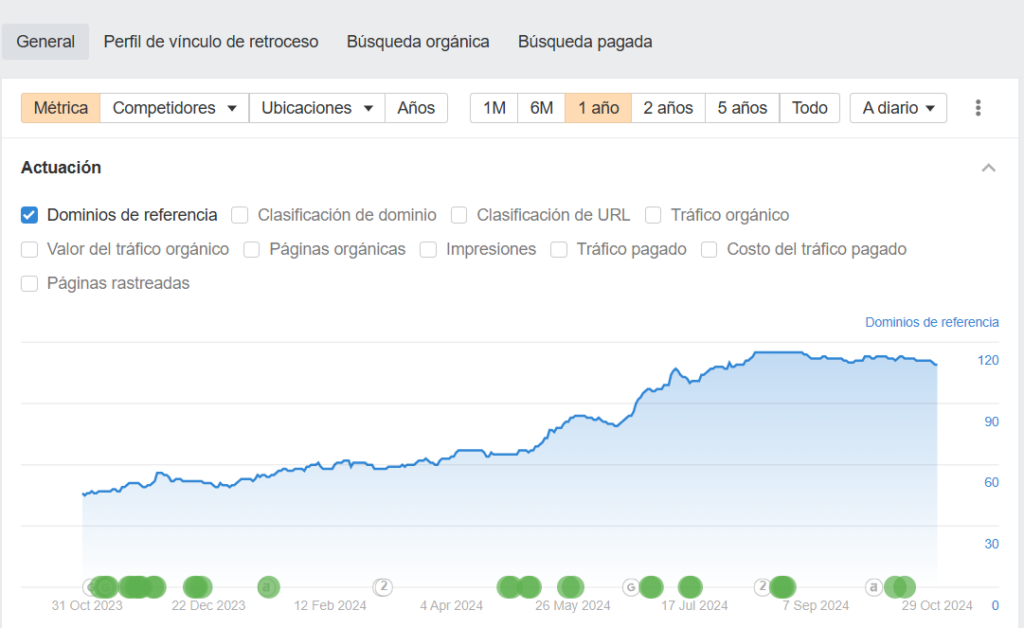
Task: Select the Años view button
Action: [416, 108]
